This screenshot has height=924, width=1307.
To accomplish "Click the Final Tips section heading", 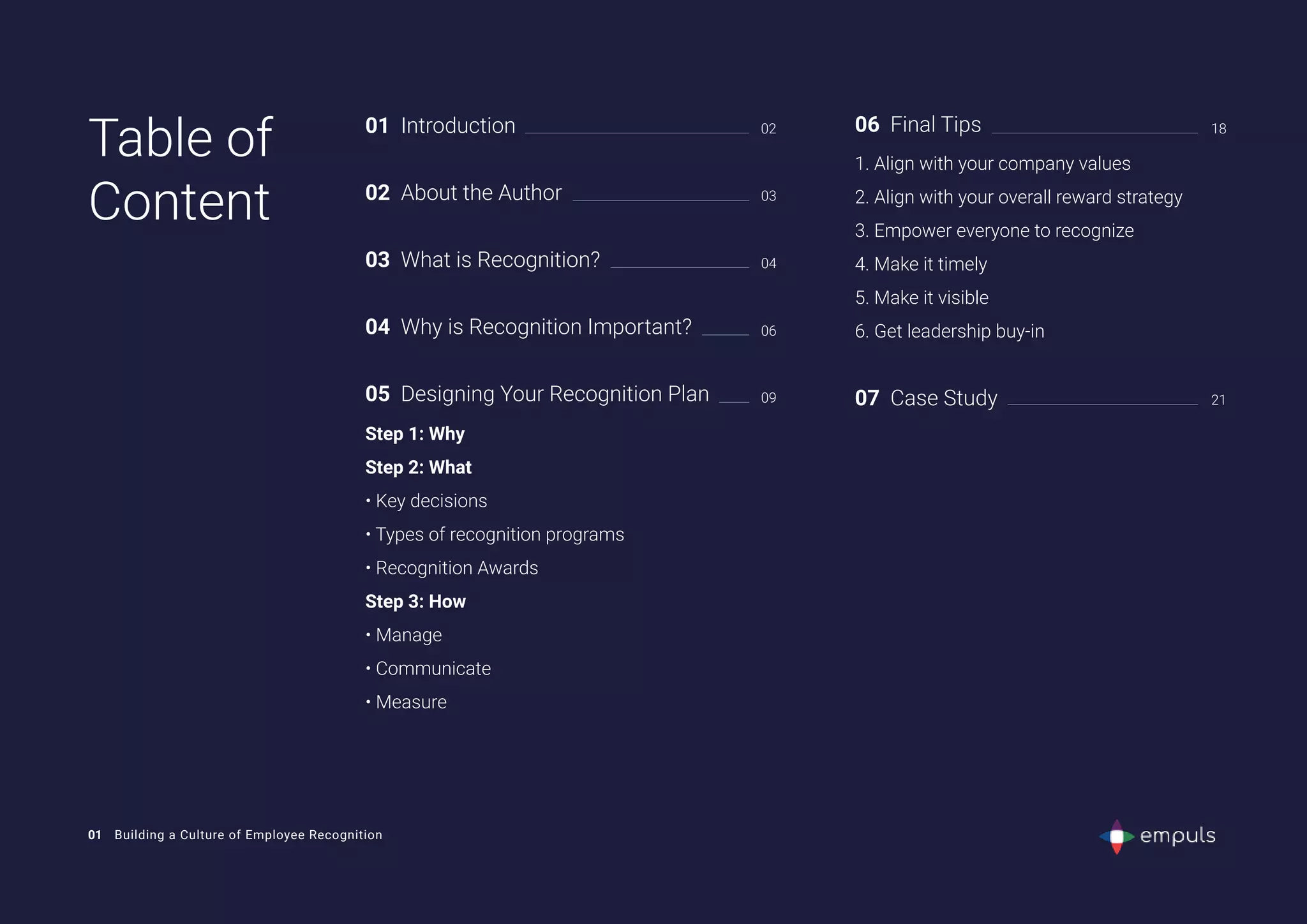I will click(935, 124).
